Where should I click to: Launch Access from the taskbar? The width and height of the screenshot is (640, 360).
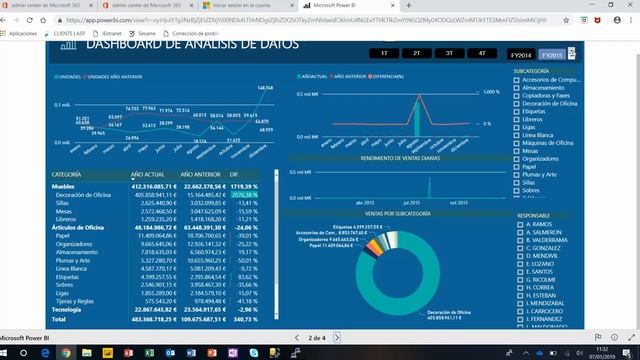point(128,353)
